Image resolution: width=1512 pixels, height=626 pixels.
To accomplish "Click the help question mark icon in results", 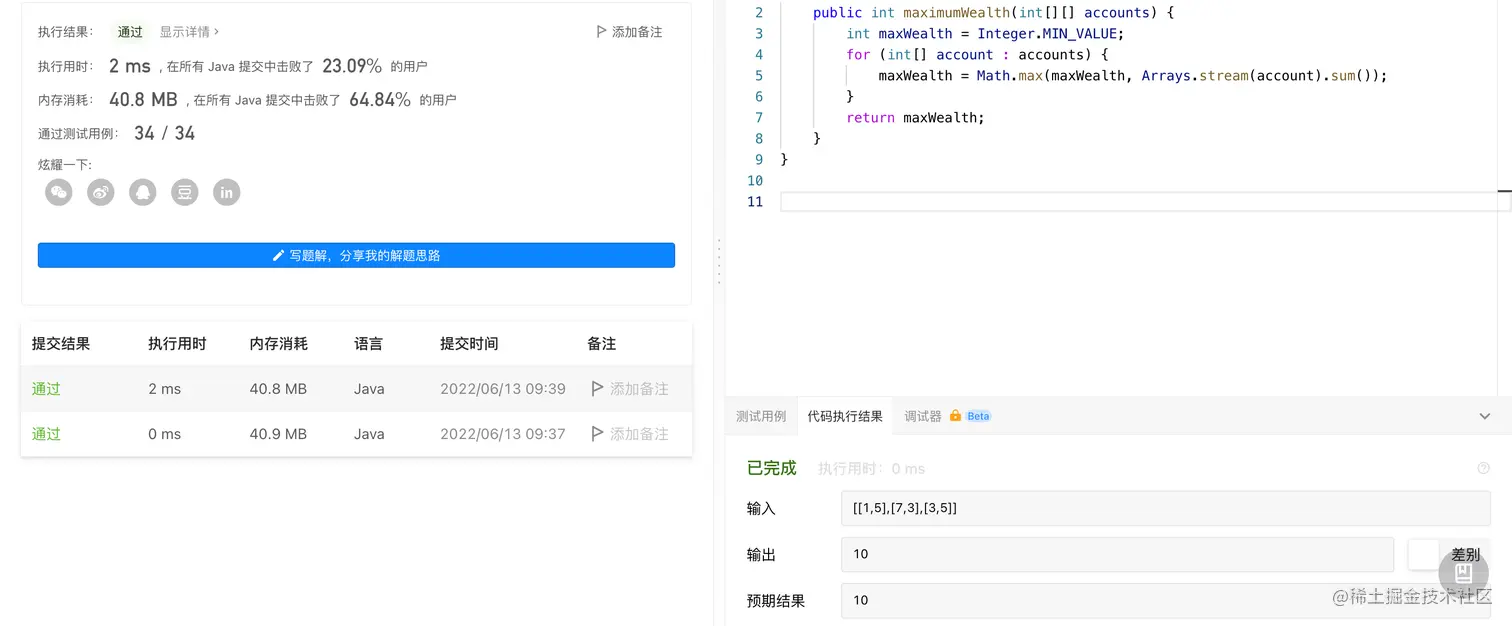I will [x=1483, y=468].
